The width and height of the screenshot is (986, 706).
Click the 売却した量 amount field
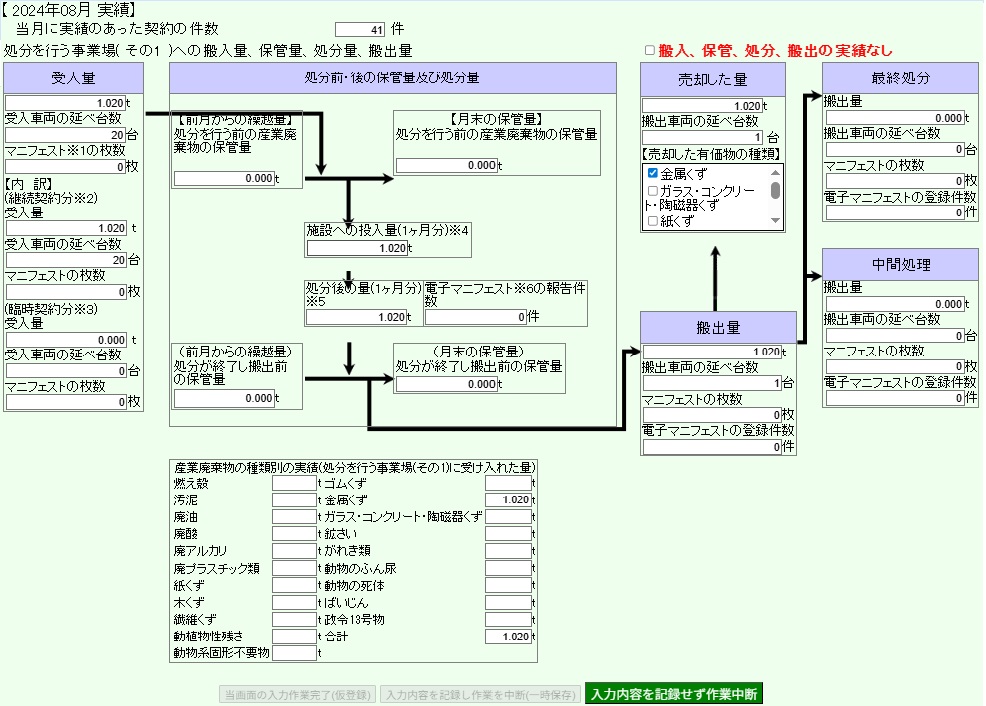[703, 106]
